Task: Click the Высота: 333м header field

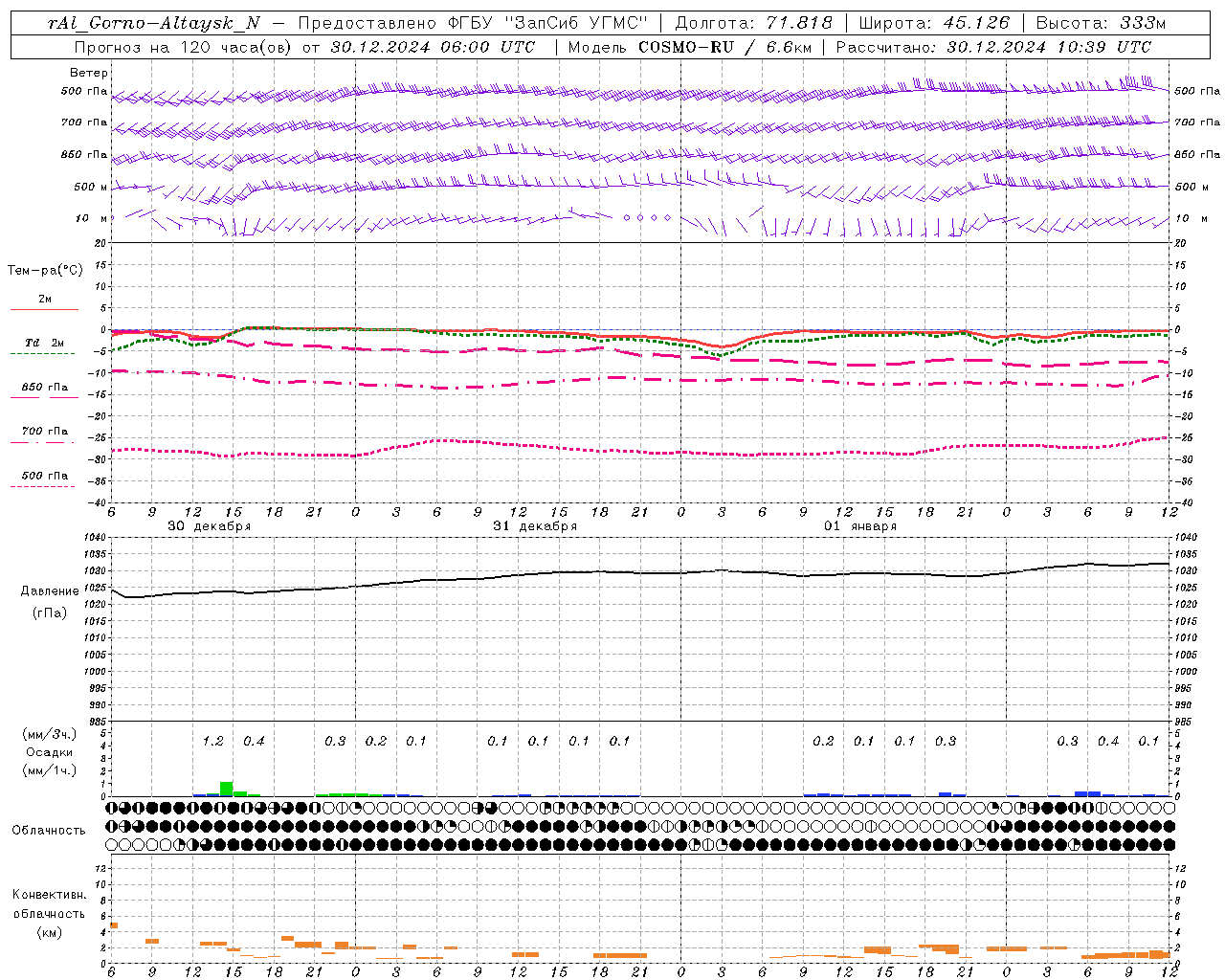Action: pyautogui.click(x=1102, y=23)
